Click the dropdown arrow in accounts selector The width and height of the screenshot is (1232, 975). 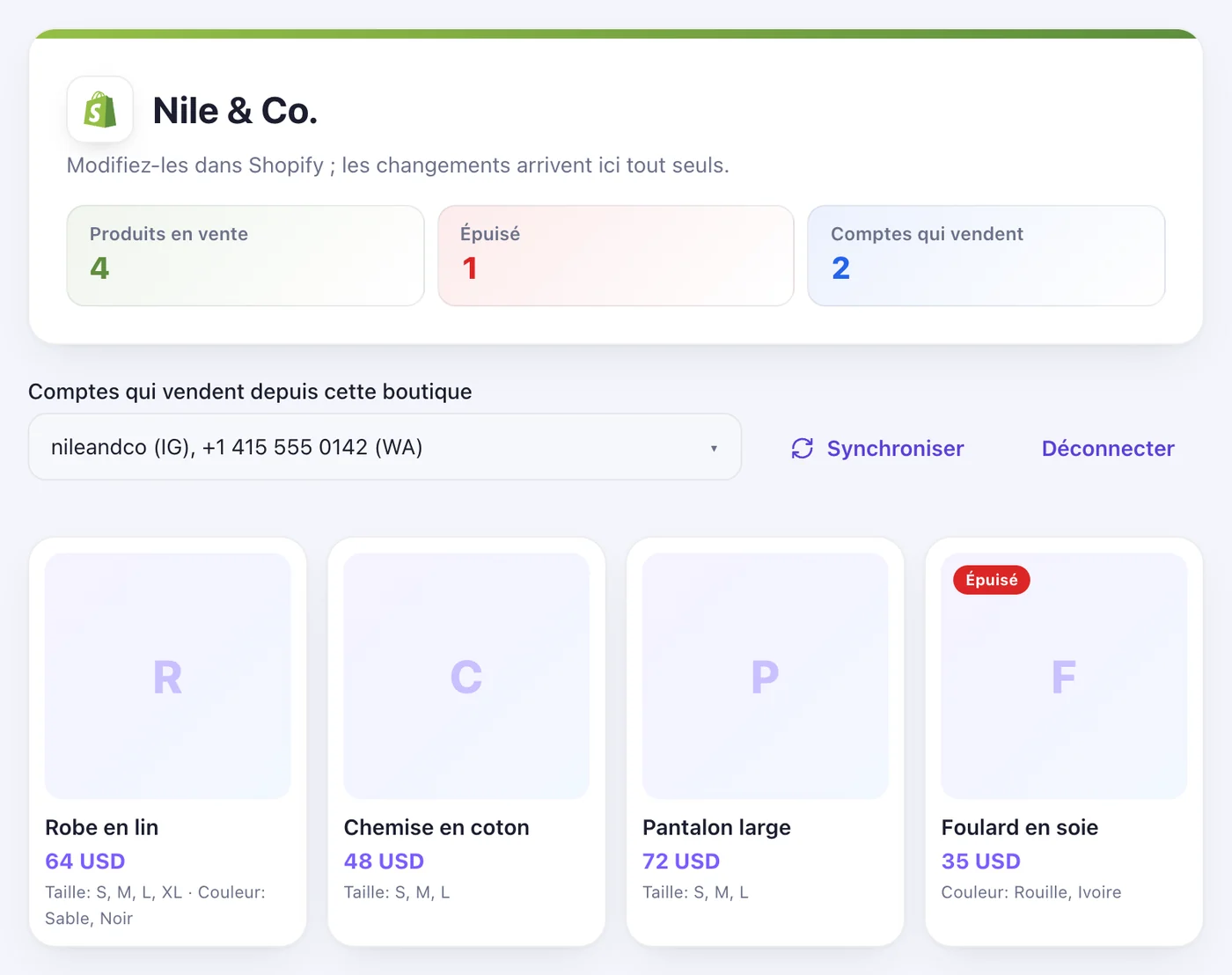click(714, 449)
